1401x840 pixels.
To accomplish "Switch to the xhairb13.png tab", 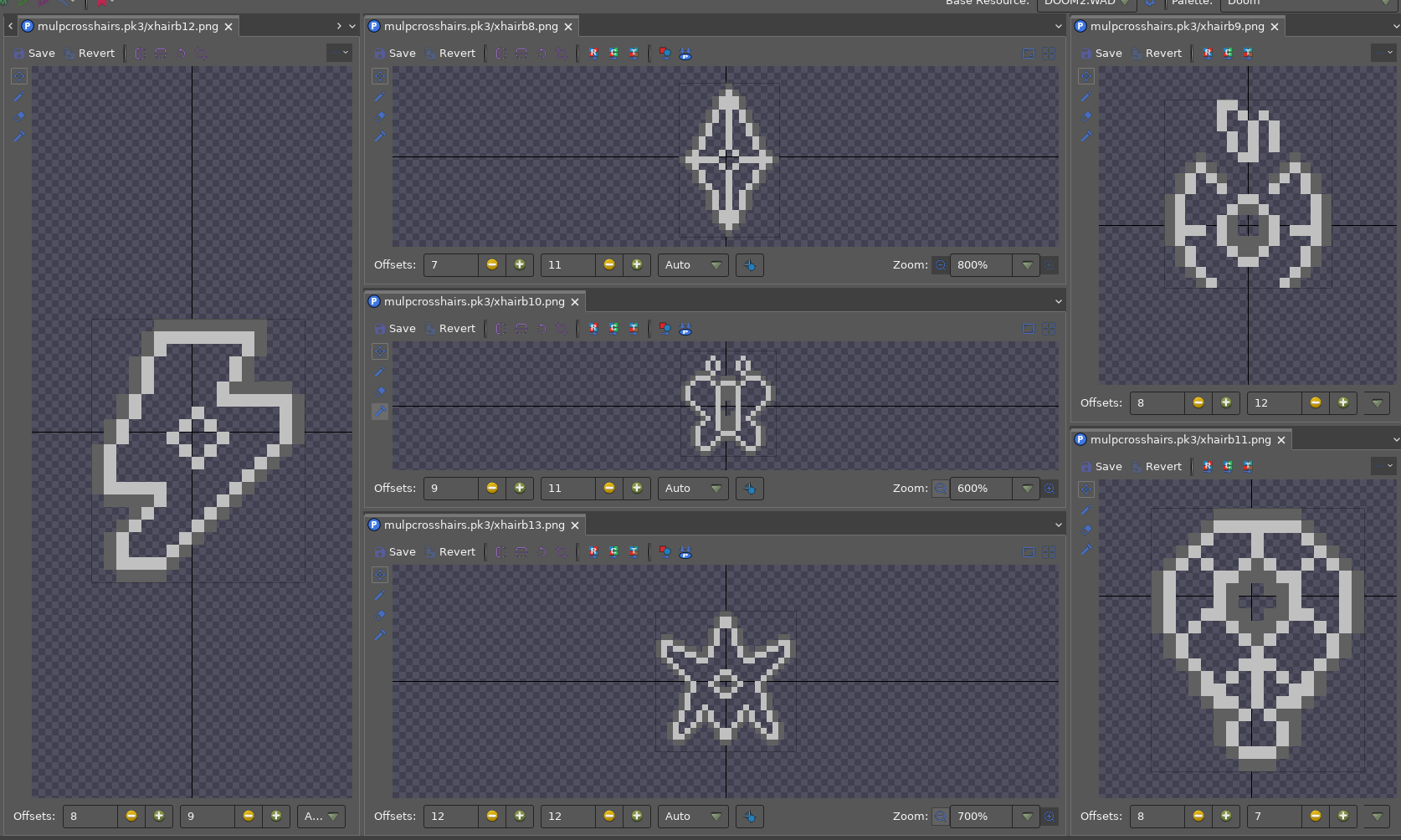I will [x=475, y=525].
